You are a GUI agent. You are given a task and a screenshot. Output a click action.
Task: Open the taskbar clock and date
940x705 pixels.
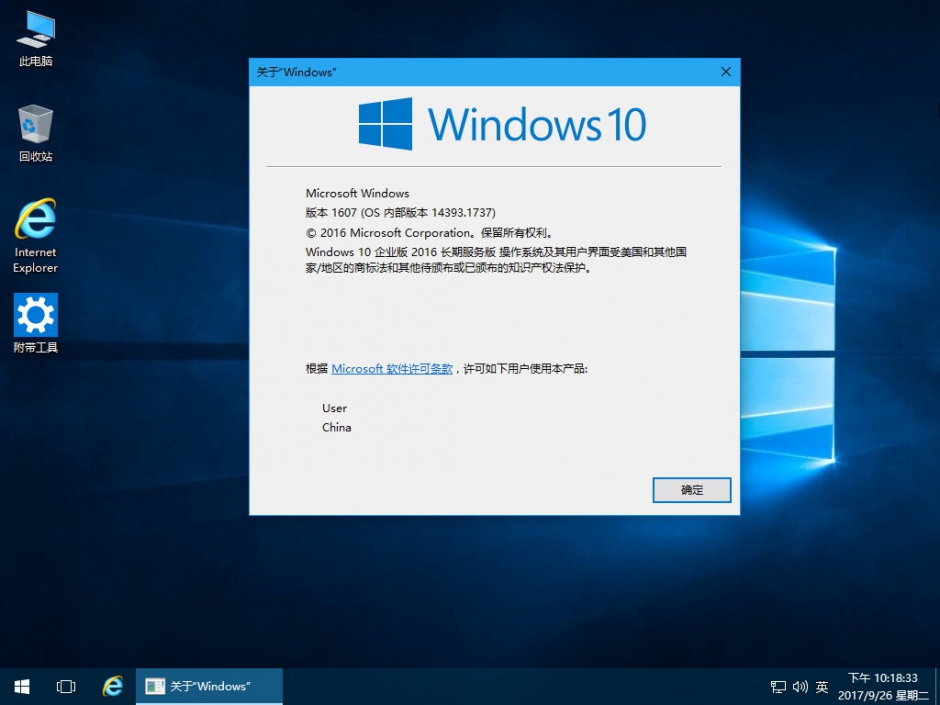[883, 686]
